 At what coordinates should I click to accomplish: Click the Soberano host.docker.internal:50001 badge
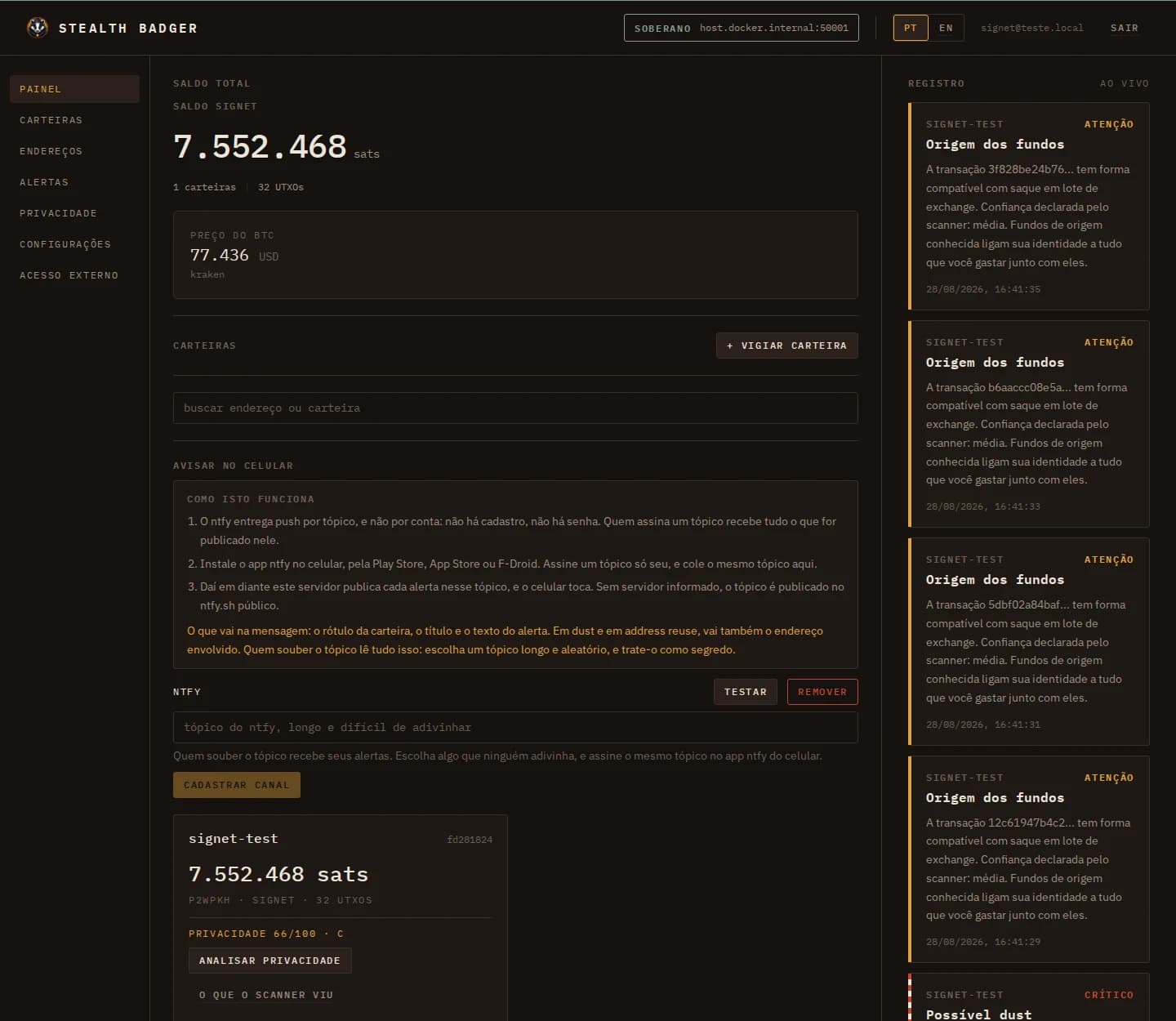click(742, 28)
